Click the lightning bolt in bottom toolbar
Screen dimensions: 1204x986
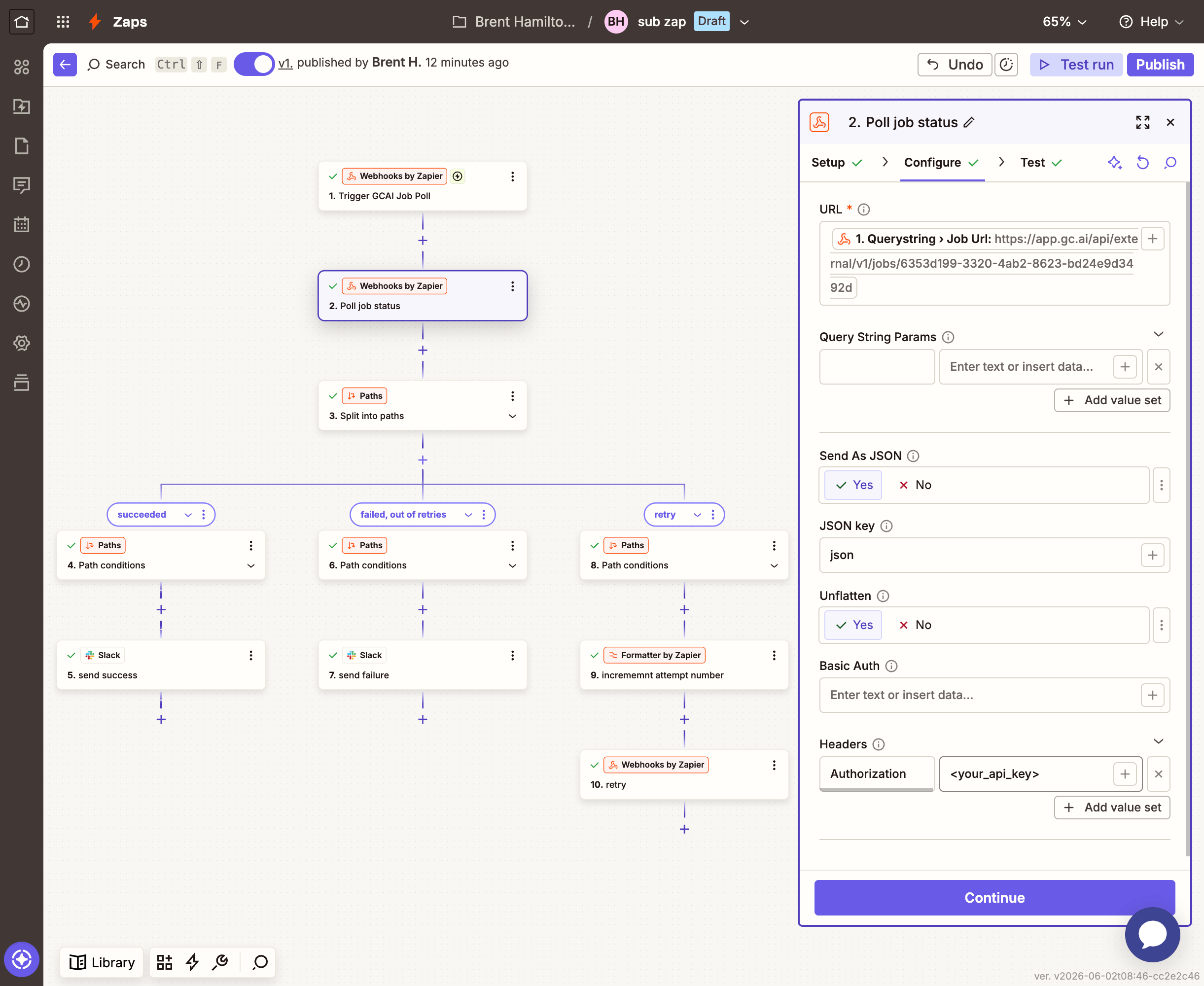pos(192,961)
